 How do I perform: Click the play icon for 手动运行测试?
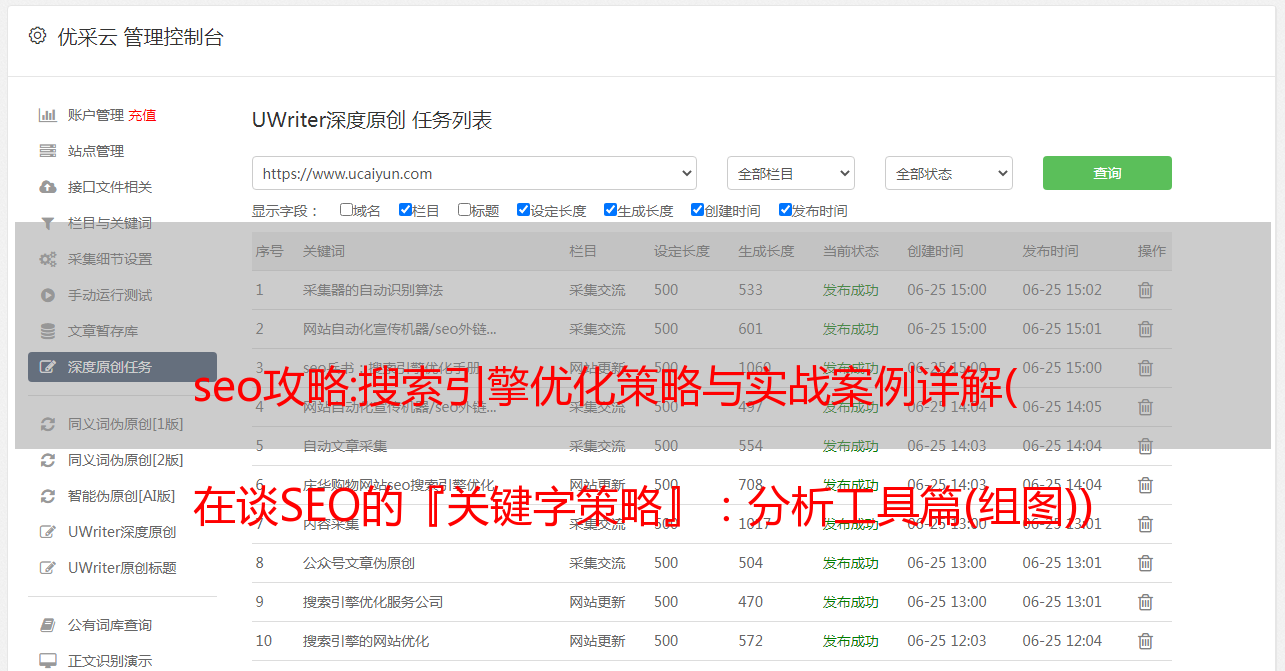[47, 295]
